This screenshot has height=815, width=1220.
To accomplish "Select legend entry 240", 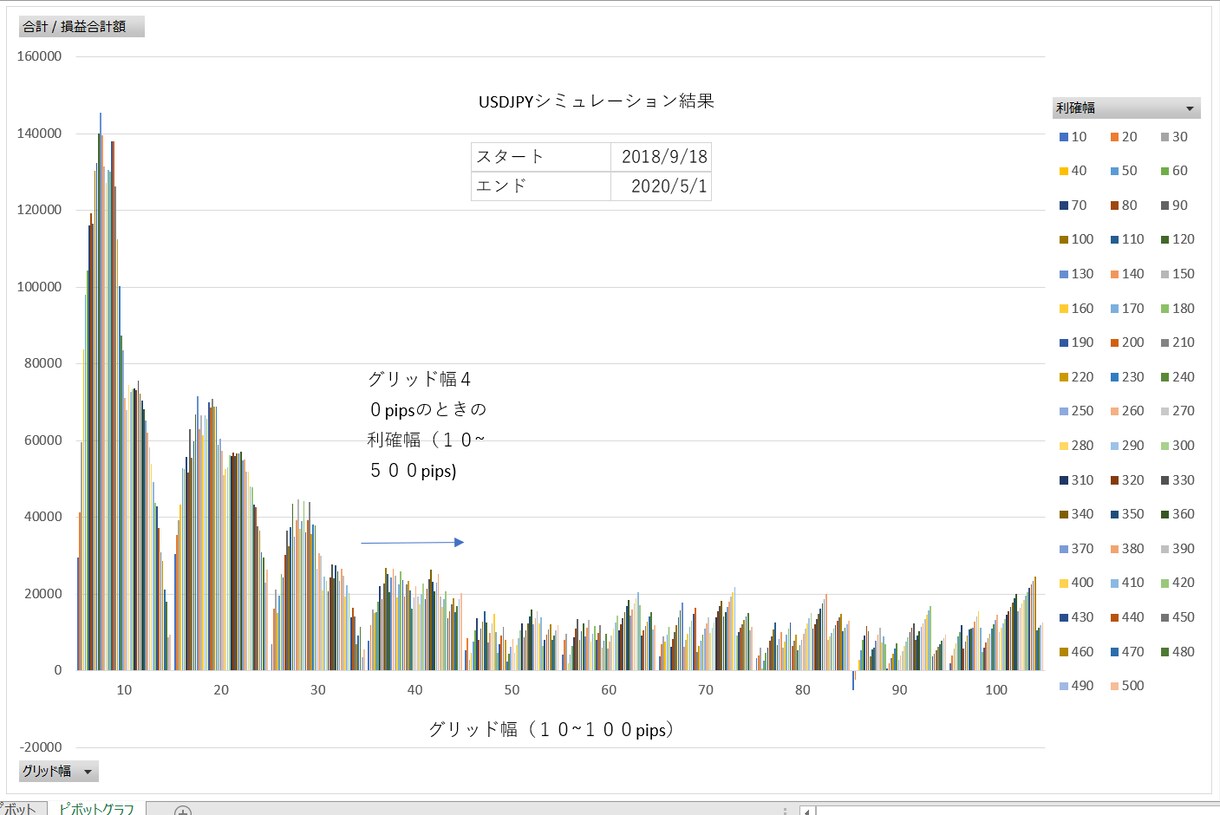I will [1177, 377].
